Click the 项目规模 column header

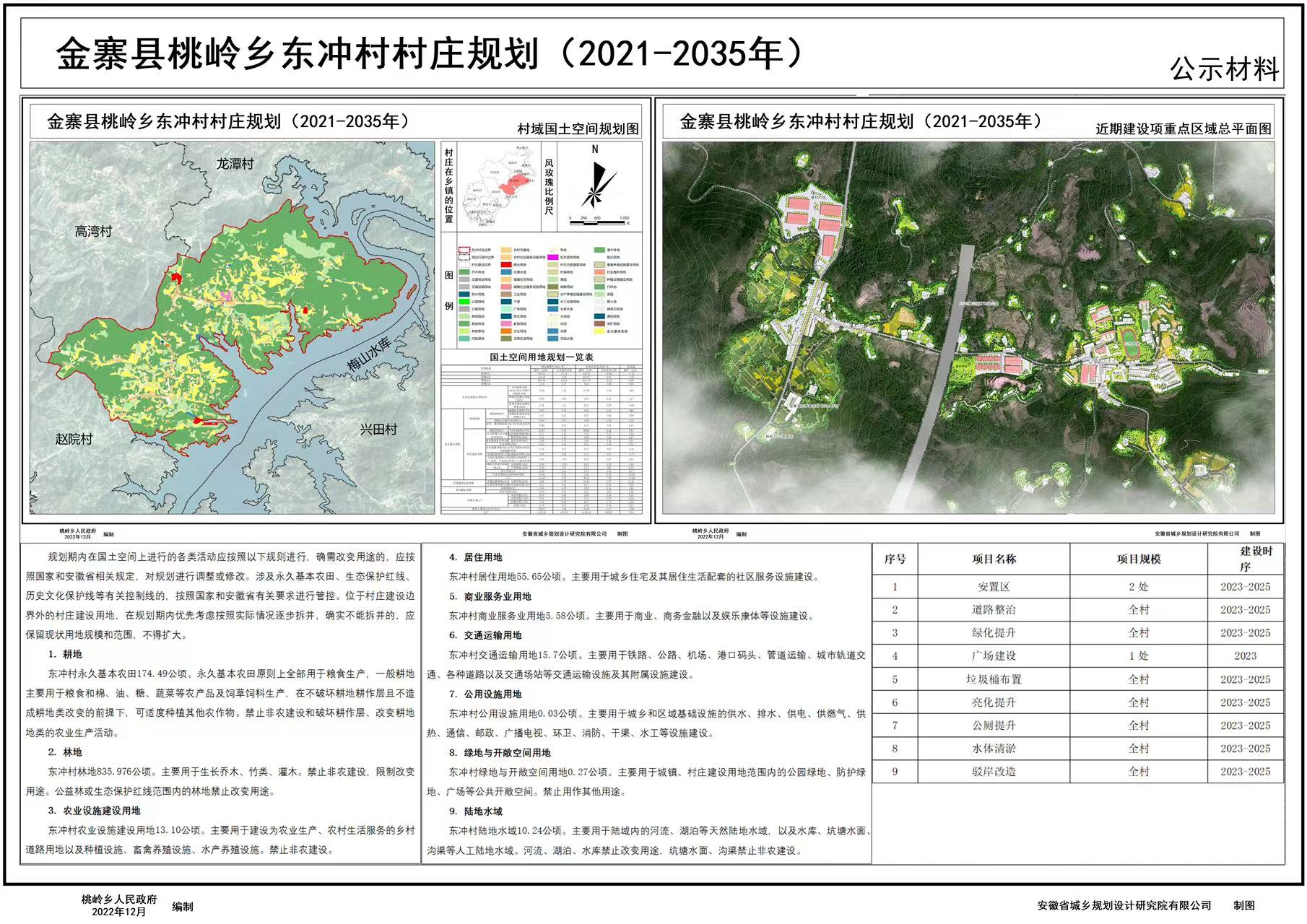point(1139,559)
